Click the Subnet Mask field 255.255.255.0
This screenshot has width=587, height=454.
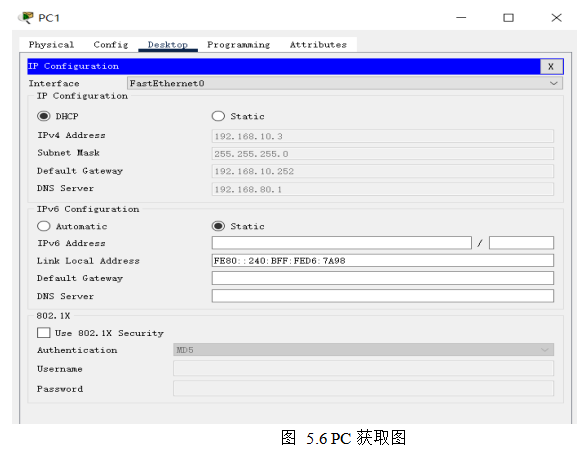click(383, 153)
